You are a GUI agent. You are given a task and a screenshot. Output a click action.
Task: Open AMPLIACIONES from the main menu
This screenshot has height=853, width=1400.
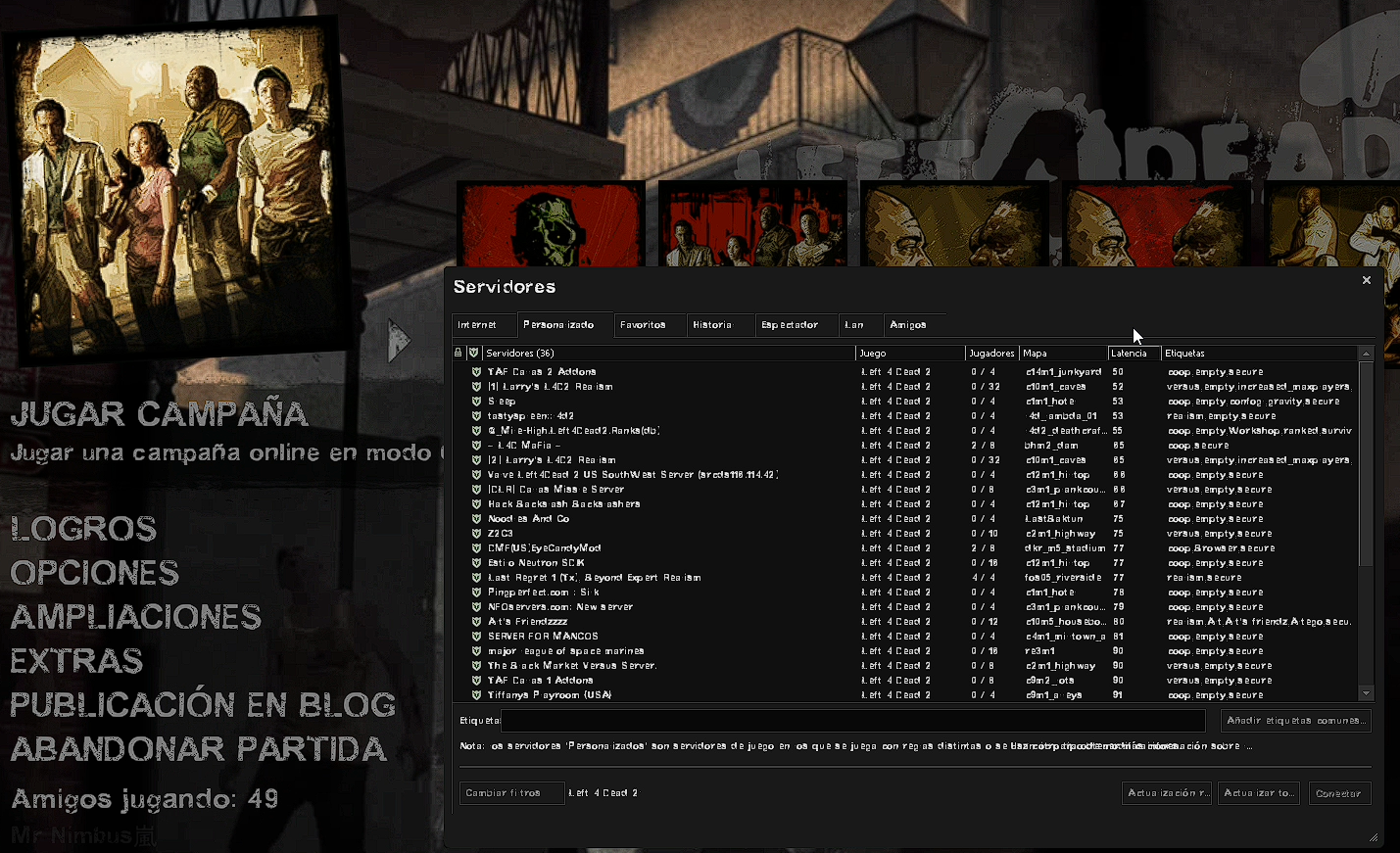point(136,617)
